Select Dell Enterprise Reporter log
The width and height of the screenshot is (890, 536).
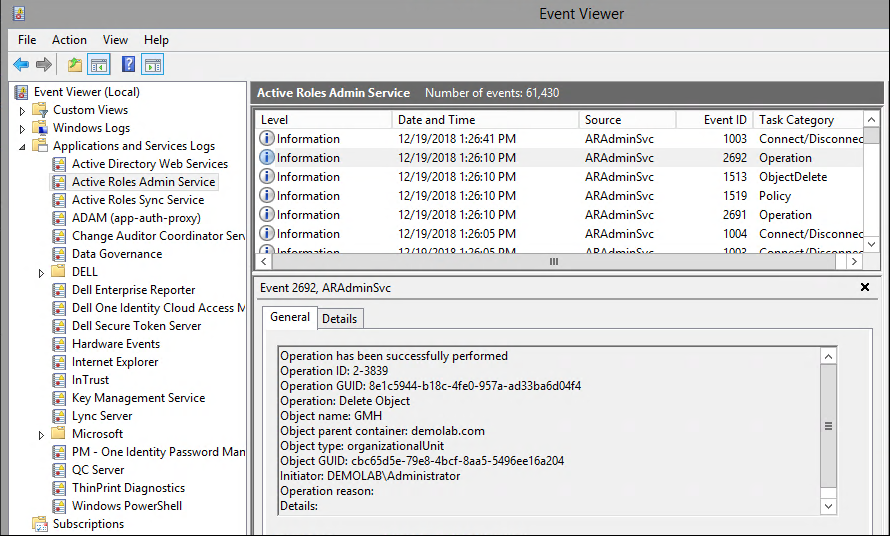pos(133,290)
